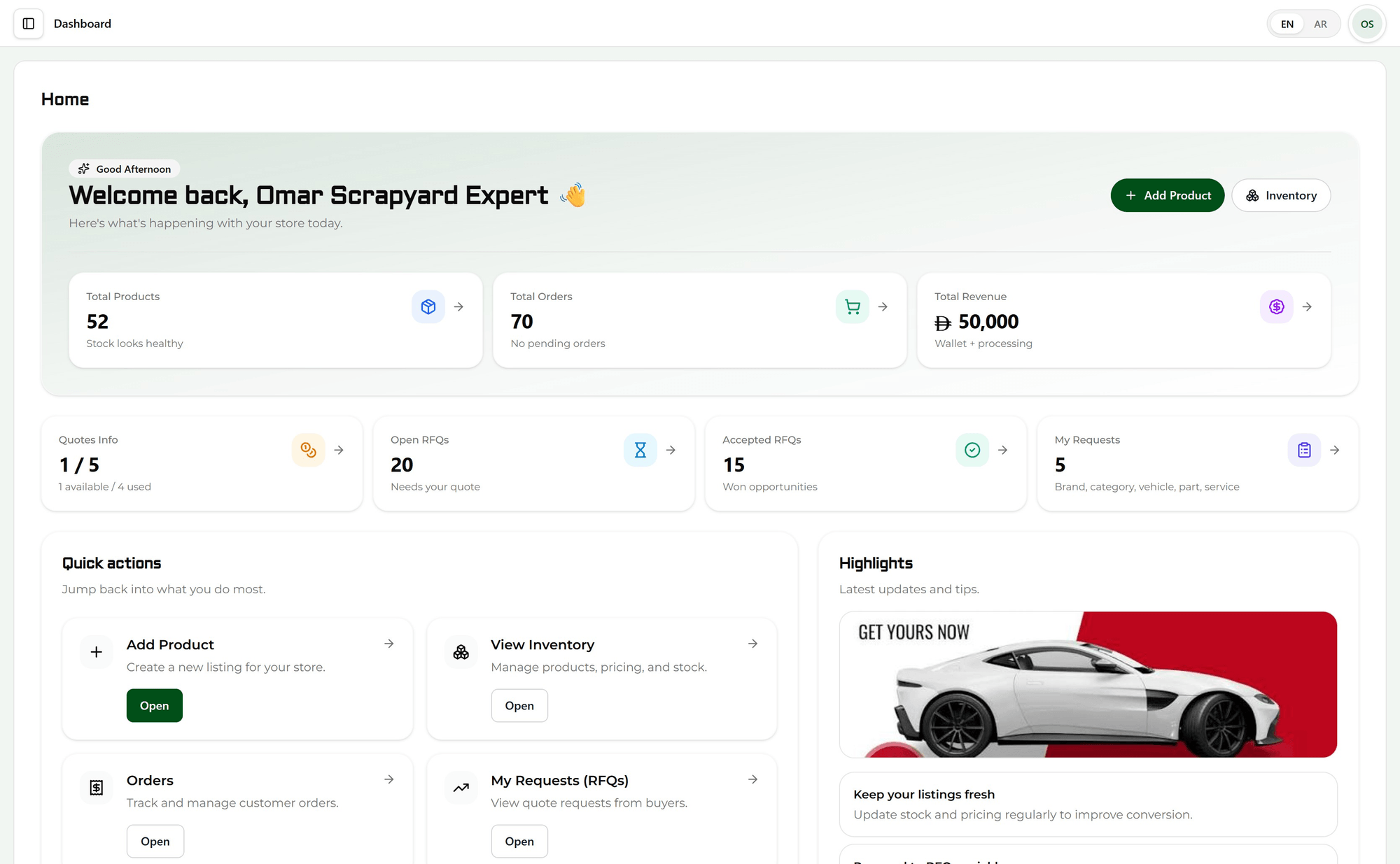Toggle the sidebar panel icon

point(29,24)
